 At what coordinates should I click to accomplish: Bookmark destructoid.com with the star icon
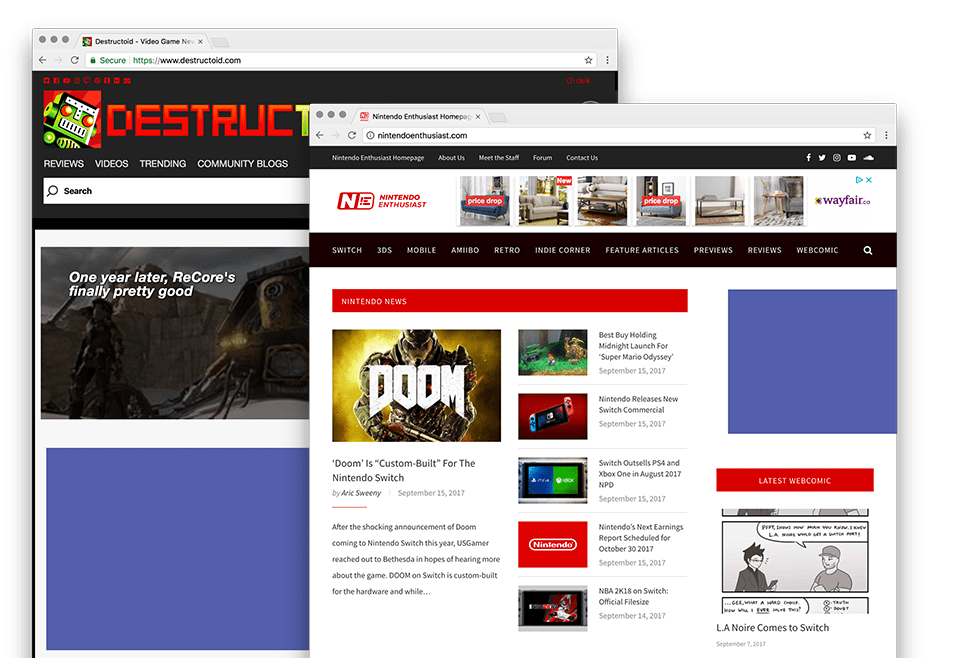588,60
